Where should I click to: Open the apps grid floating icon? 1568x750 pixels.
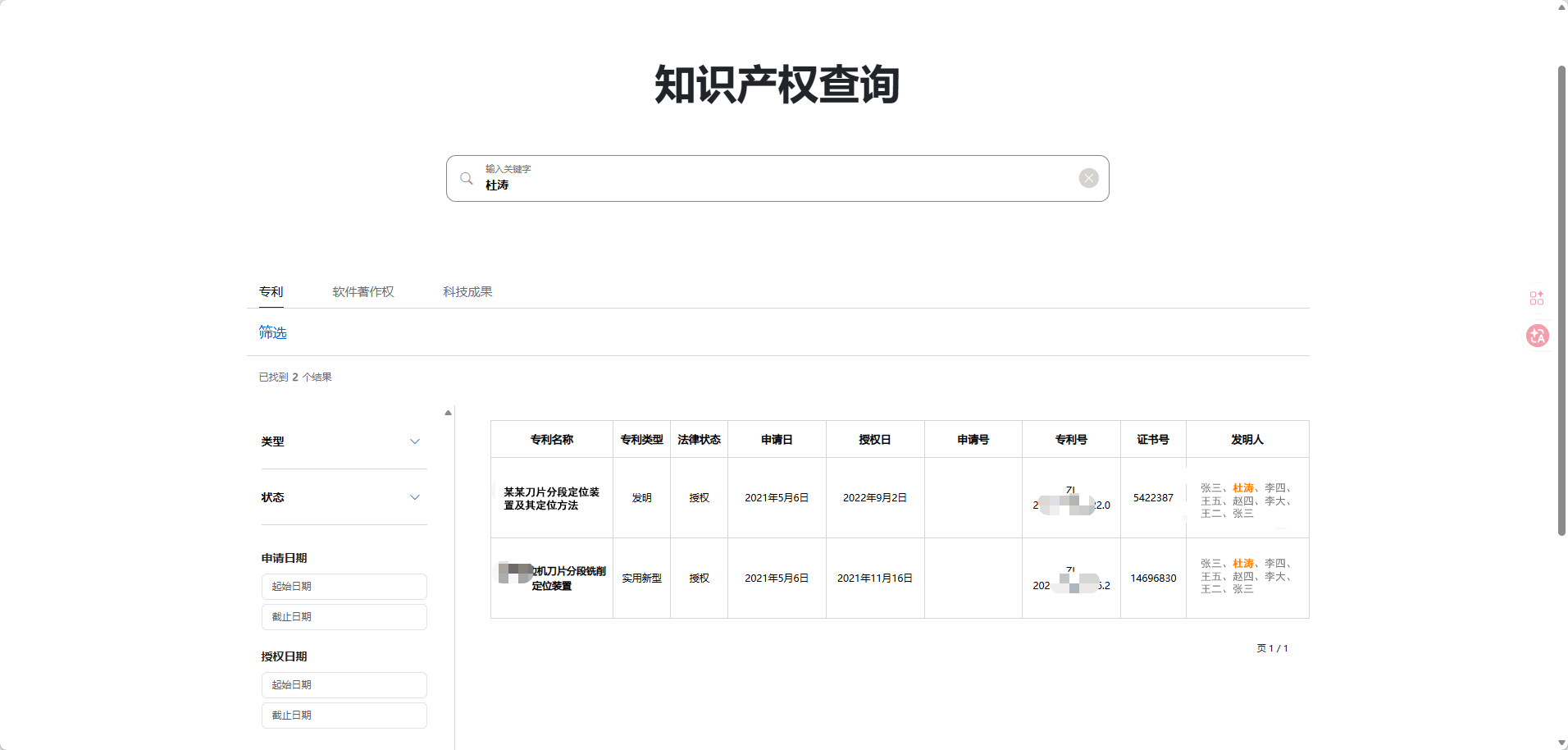tap(1537, 298)
